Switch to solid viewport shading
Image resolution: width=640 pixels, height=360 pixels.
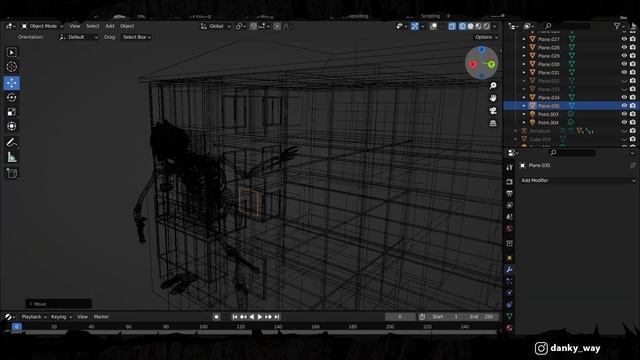(x=471, y=26)
